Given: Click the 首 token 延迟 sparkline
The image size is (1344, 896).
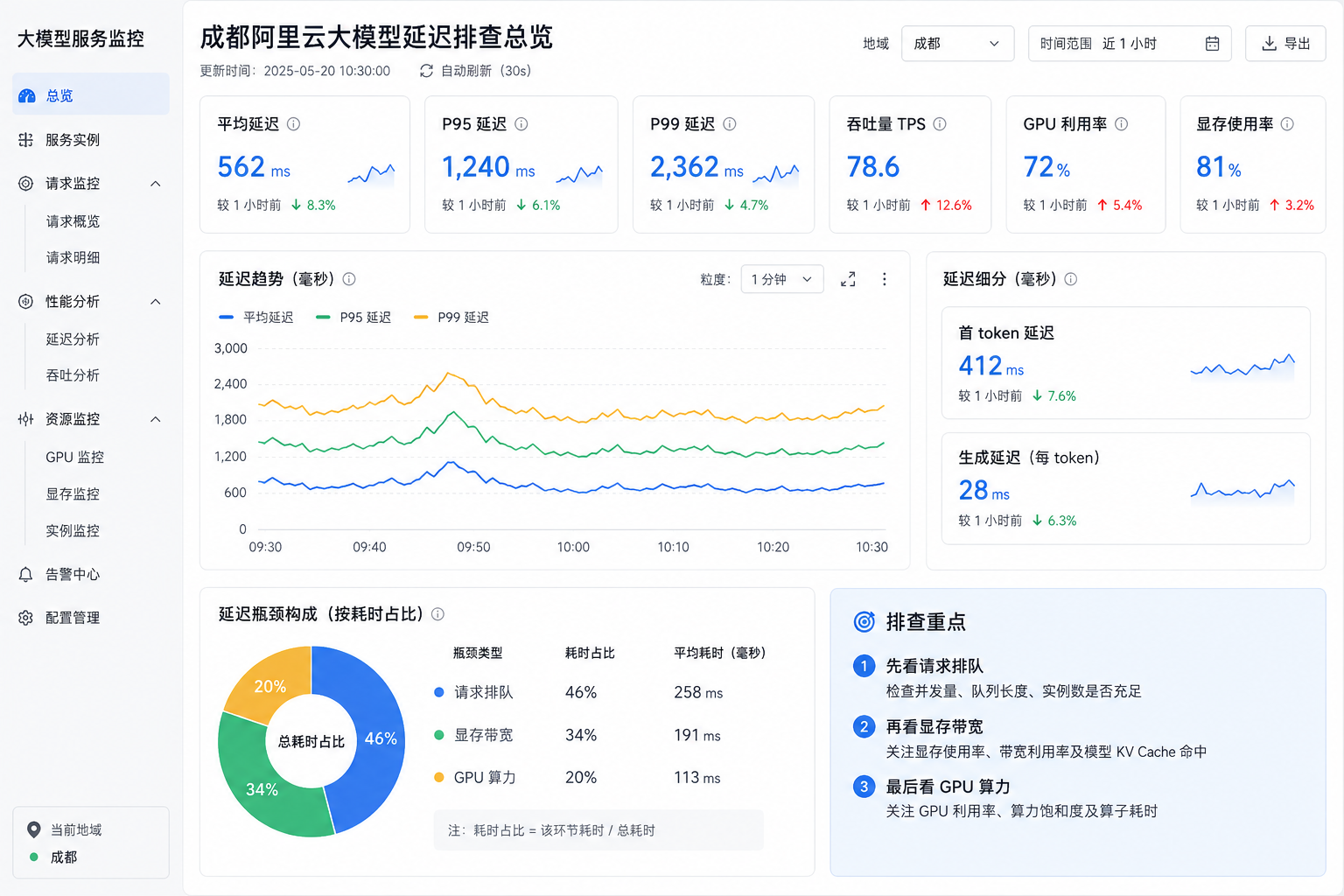Looking at the screenshot, I should (x=1242, y=367).
